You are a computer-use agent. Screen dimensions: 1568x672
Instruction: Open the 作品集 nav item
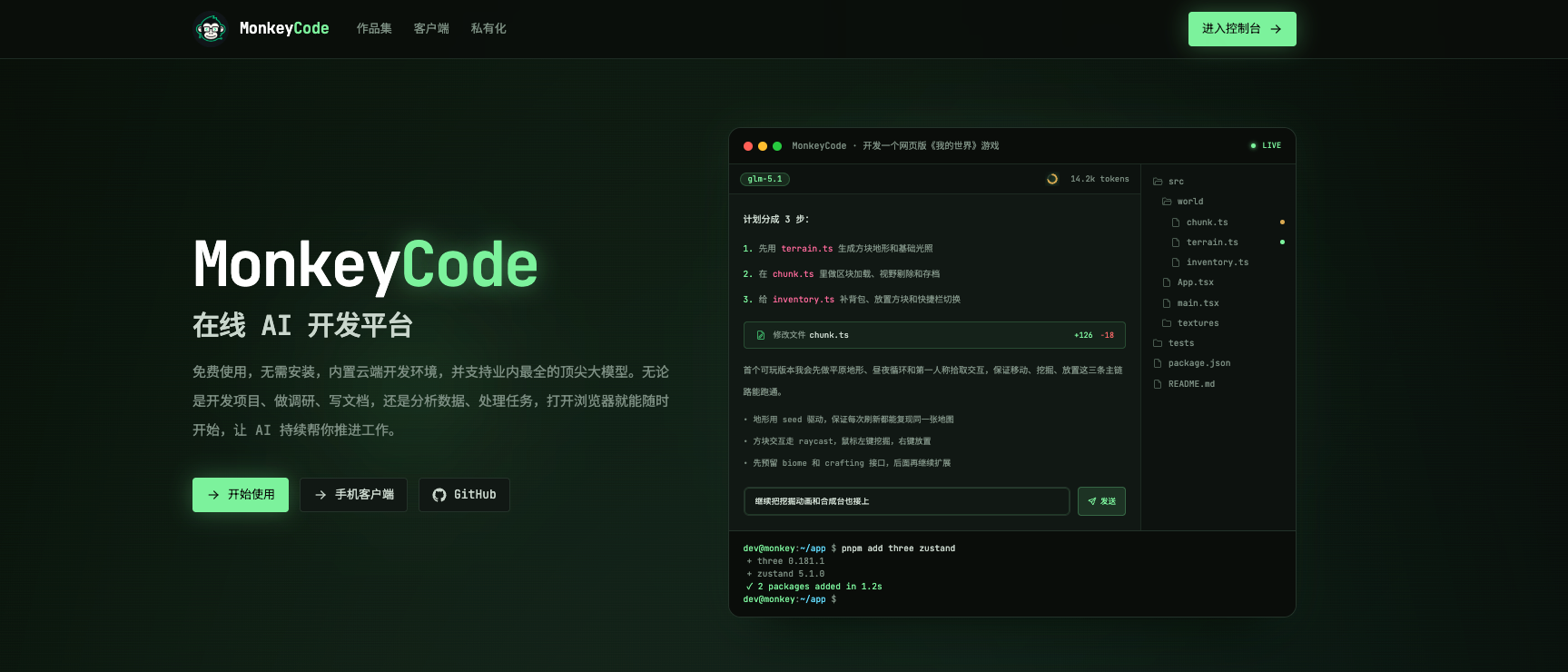coord(374,29)
